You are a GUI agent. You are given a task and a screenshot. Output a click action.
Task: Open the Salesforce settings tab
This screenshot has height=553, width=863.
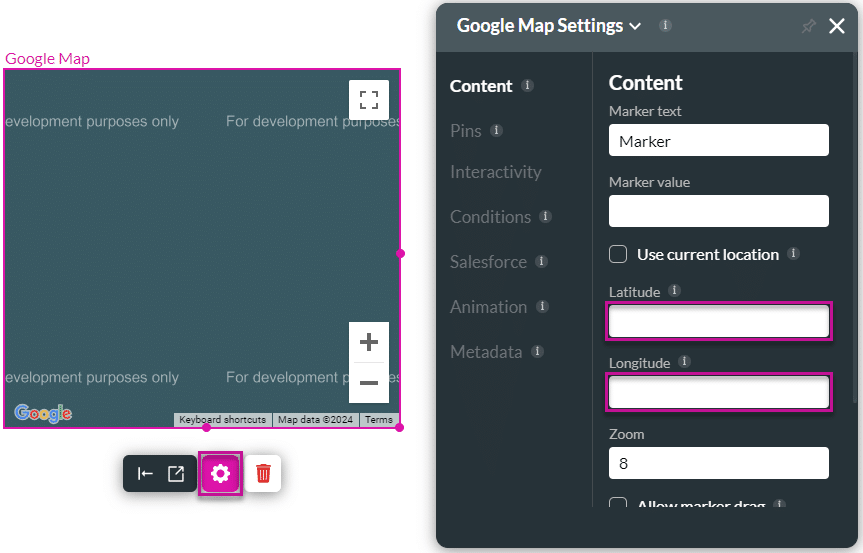pyautogui.click(x=488, y=262)
